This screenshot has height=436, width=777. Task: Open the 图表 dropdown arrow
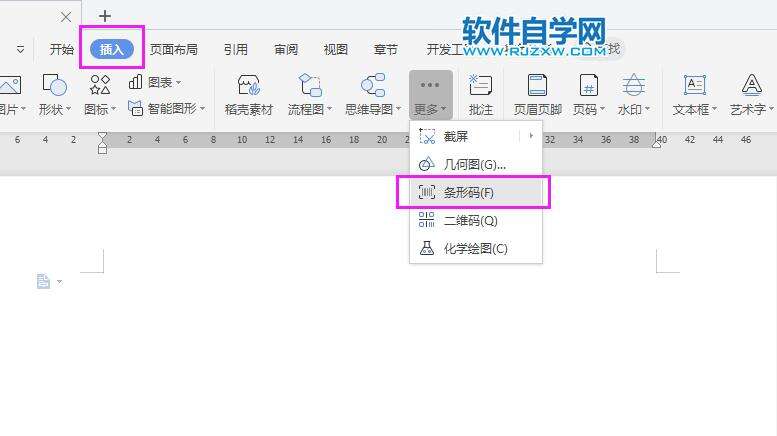click(x=178, y=82)
